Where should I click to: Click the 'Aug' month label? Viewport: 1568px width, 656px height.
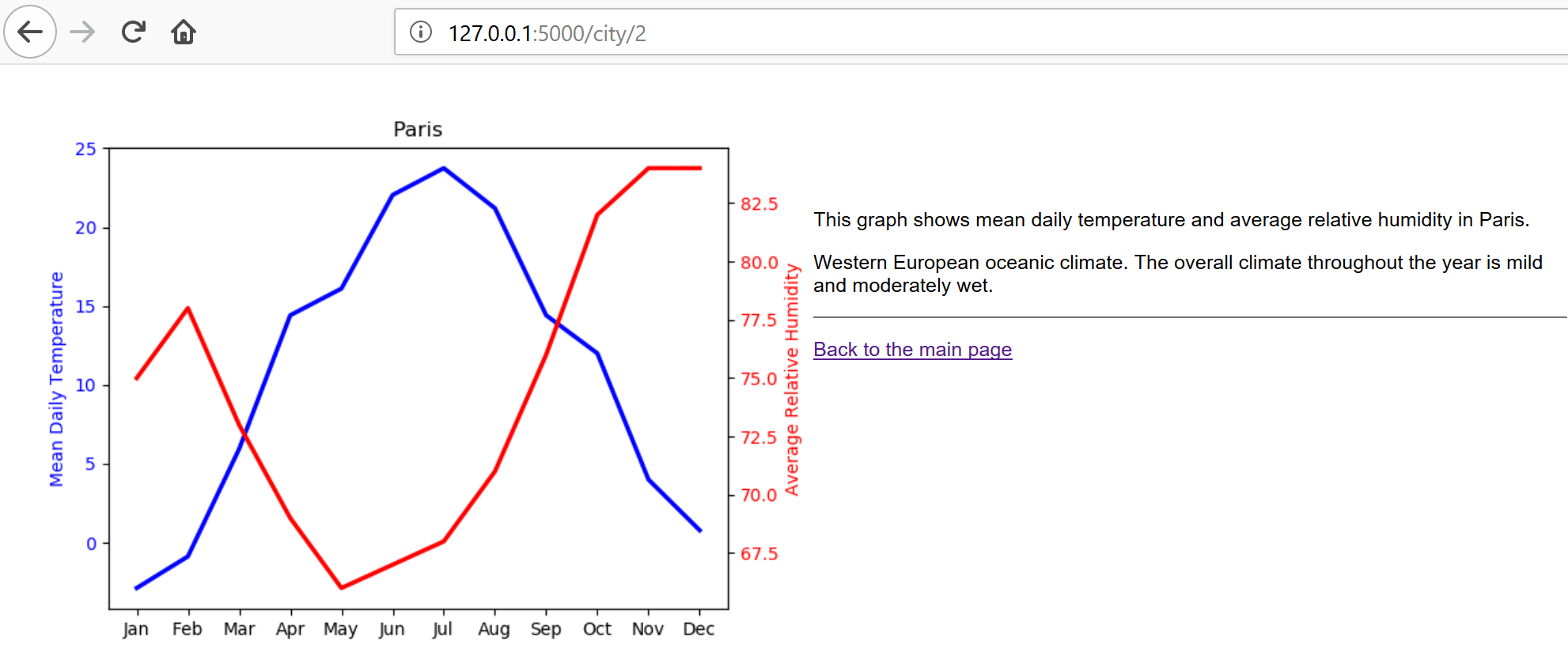494,629
